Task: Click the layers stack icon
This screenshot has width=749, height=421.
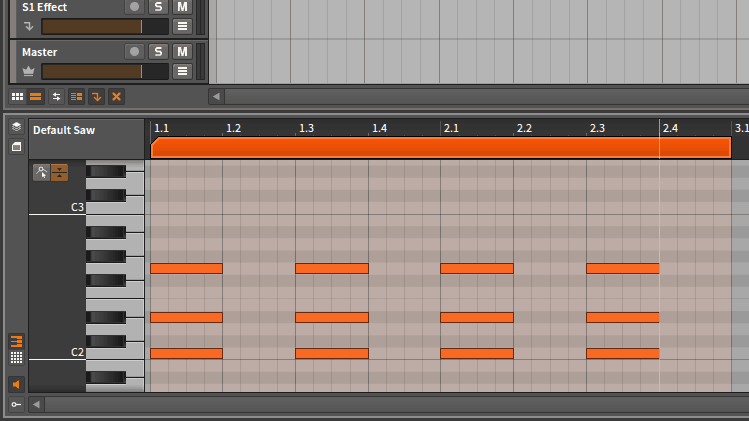Action: coord(16,127)
